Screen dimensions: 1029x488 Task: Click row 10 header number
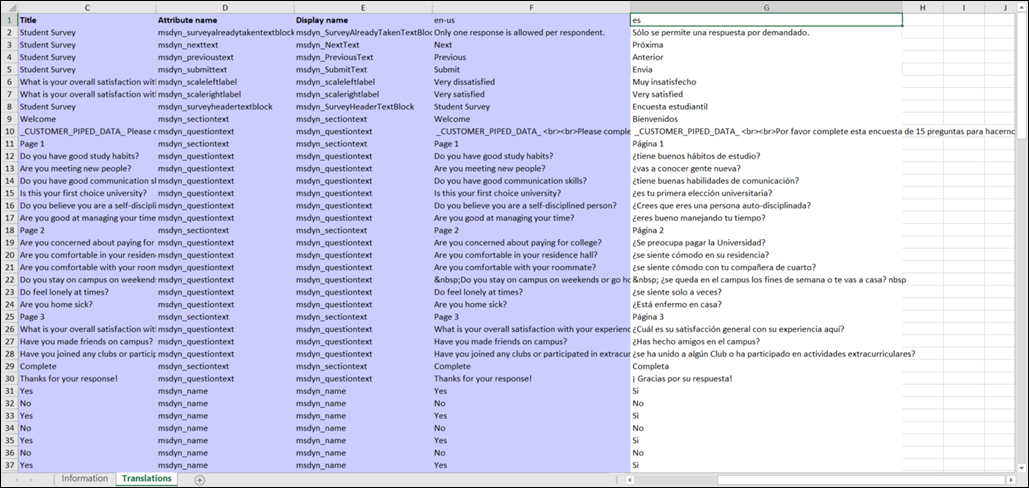click(x=9, y=131)
